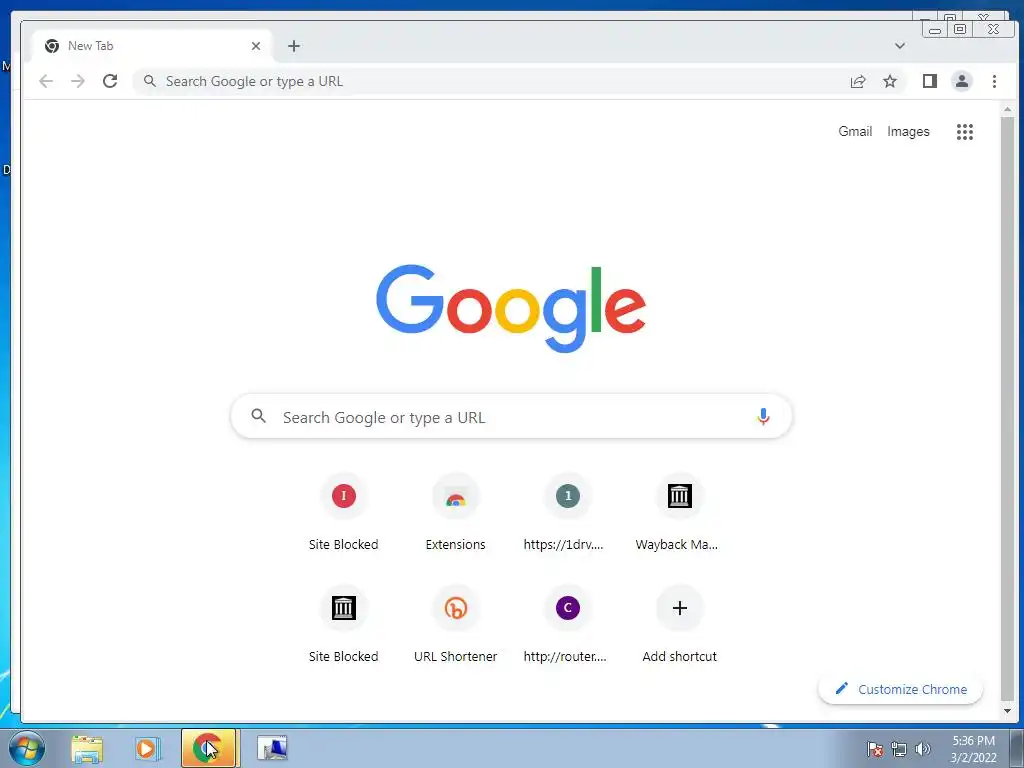Open the https://1drv shortcut
The image size is (1024, 768).
point(568,512)
